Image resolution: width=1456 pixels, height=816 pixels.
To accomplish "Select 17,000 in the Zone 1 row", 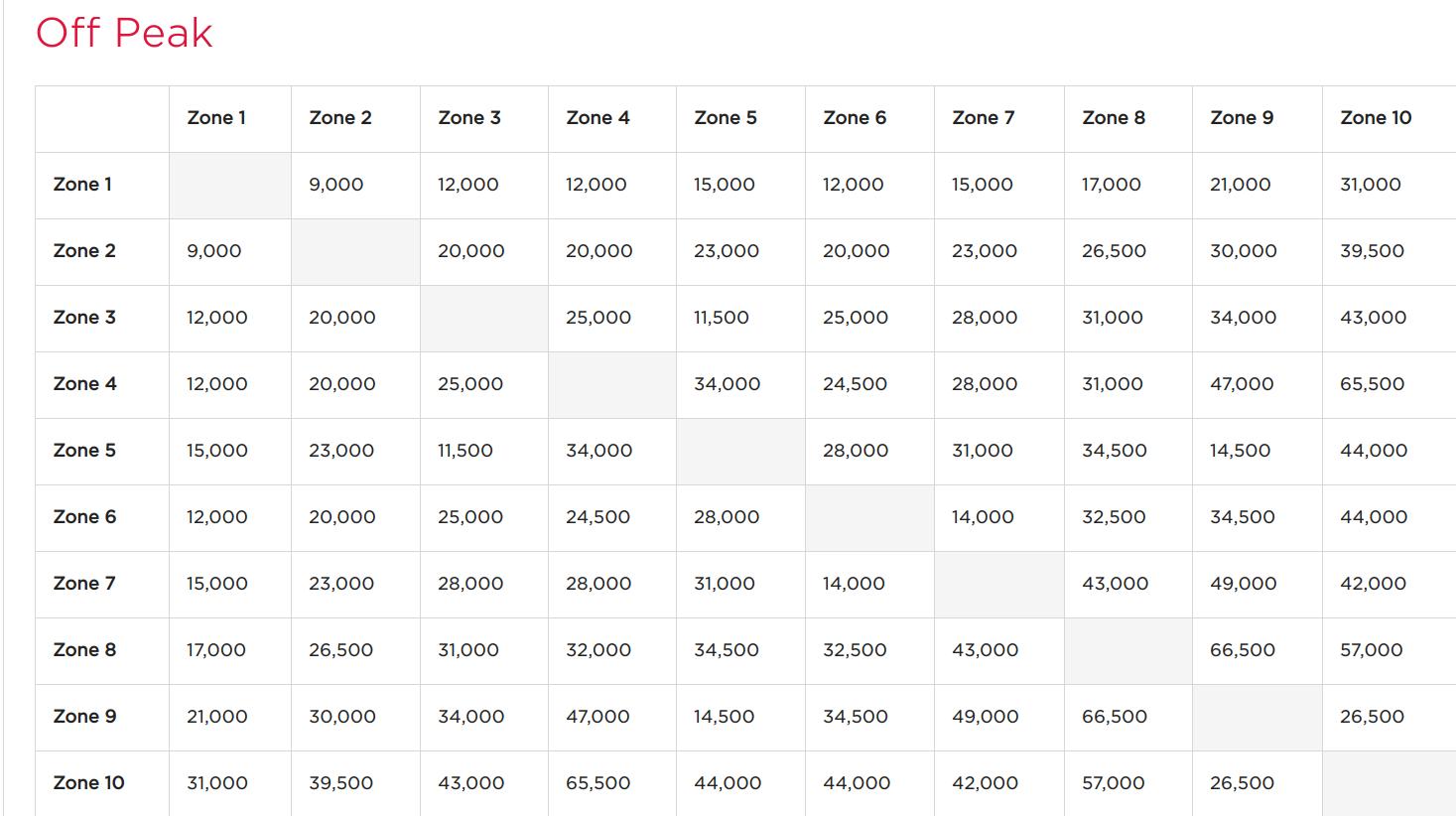I will (x=1112, y=185).
